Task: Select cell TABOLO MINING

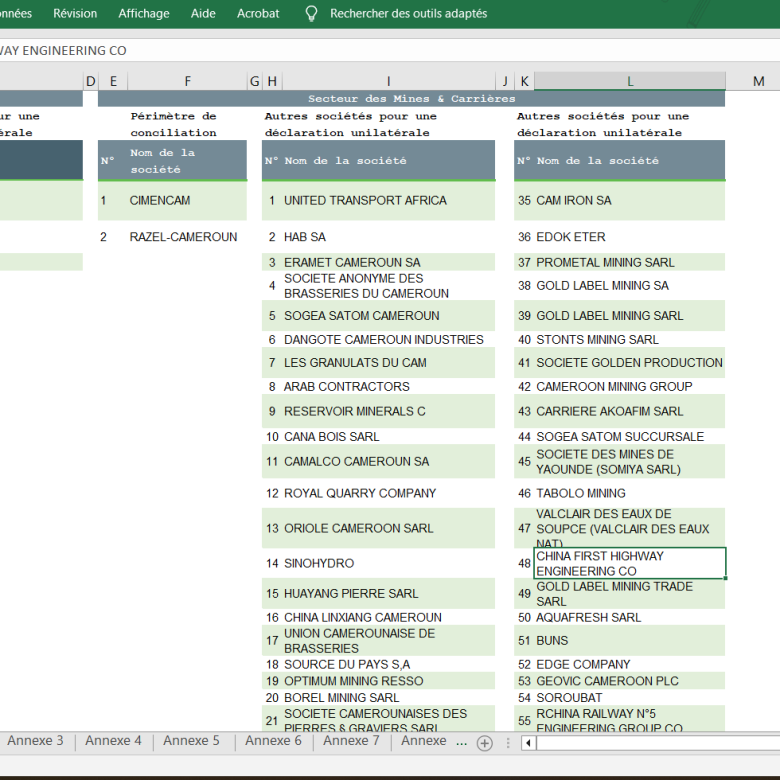Action: click(630, 493)
